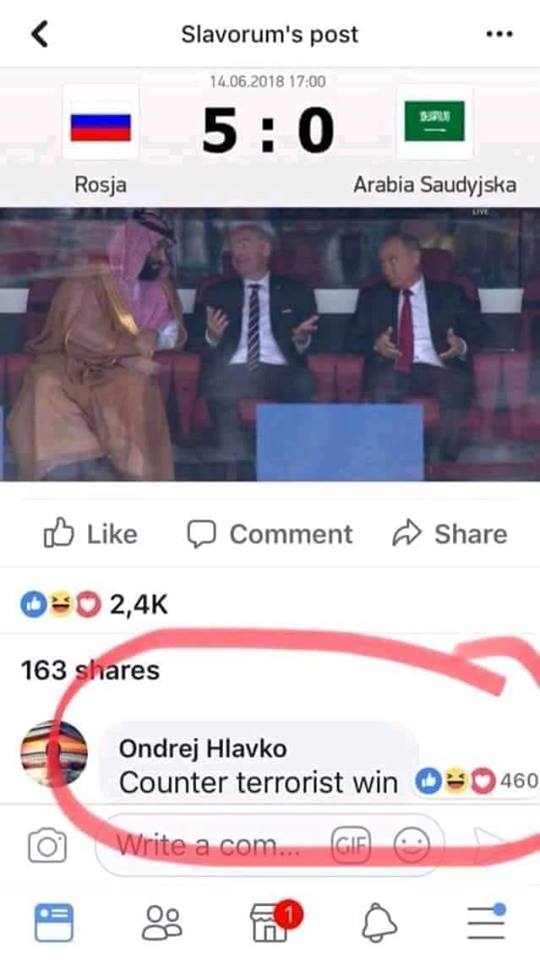View the 2,4K post reactions
Screen dimensions: 540x960
[94, 605]
